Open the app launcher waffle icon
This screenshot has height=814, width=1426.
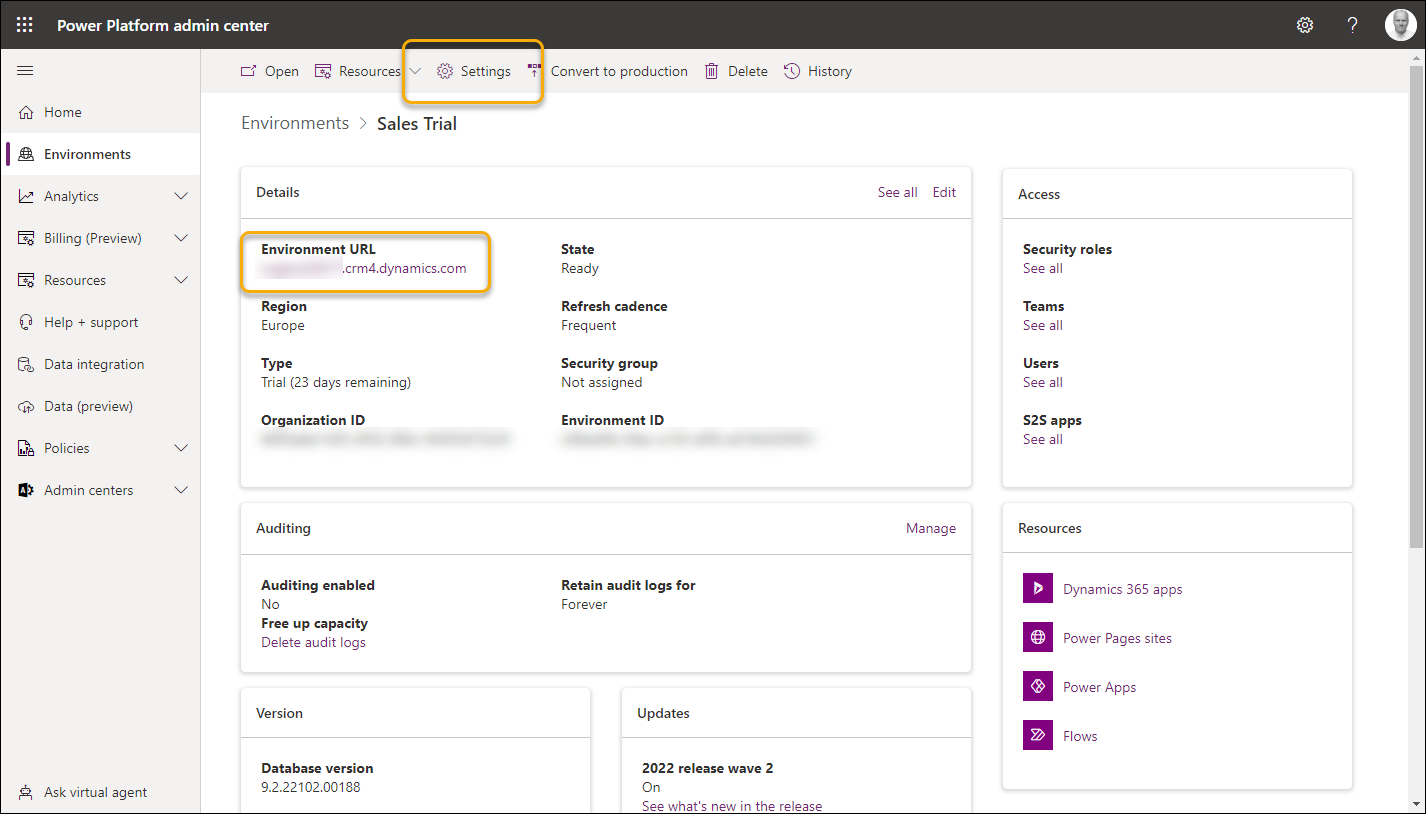click(24, 25)
